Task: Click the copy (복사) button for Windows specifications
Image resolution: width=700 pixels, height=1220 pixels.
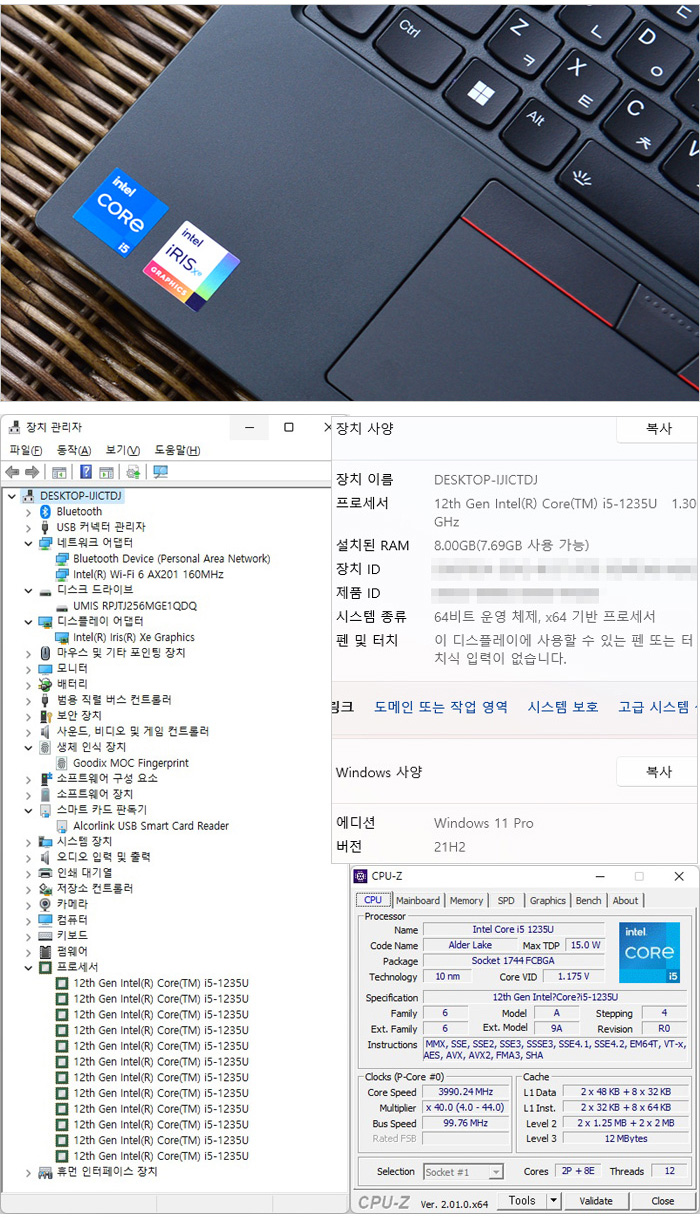Action: (x=658, y=772)
